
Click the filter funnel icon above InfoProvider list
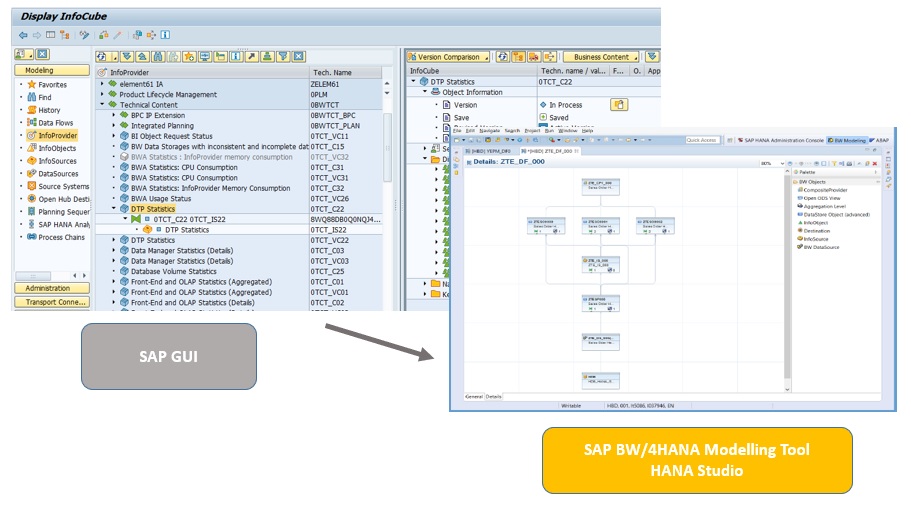(283, 56)
